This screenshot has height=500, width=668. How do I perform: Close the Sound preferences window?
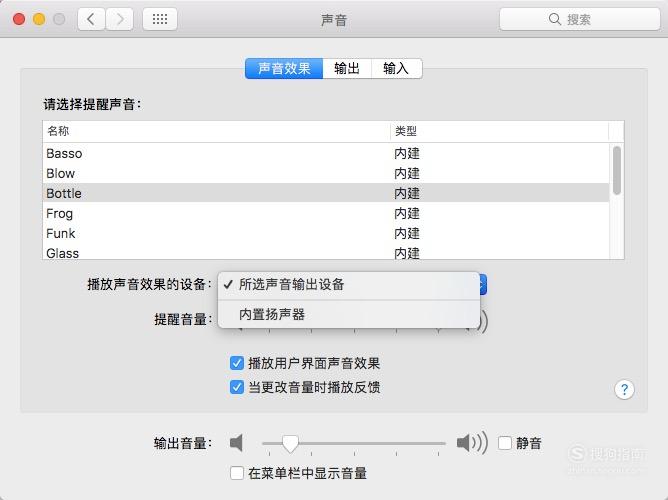pos(19,19)
